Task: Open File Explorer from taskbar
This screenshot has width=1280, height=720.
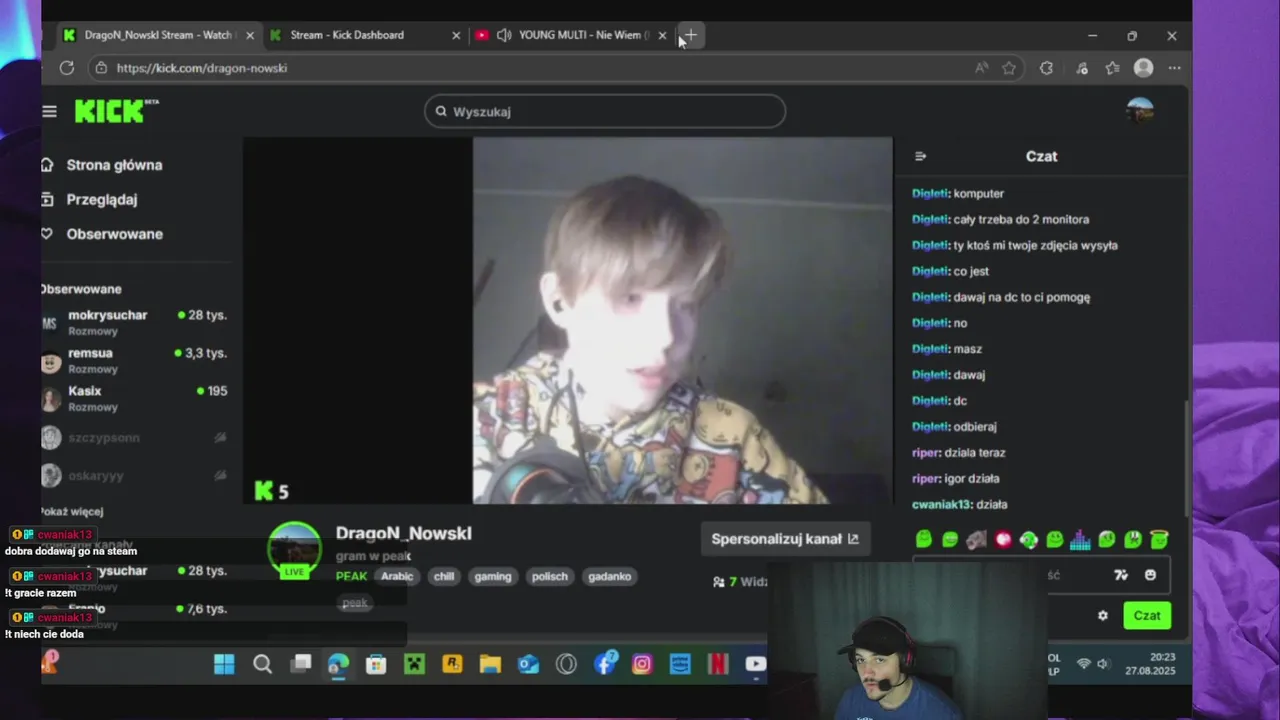Action: [x=490, y=664]
